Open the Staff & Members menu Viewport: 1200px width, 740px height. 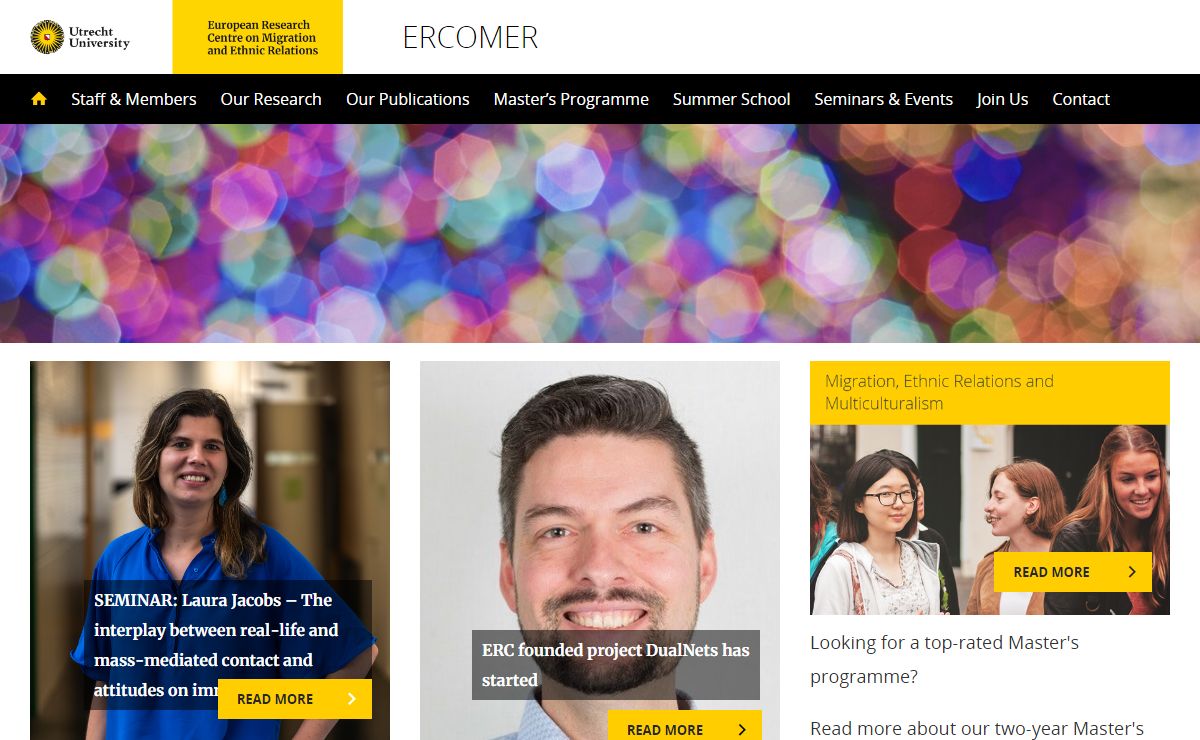134,99
